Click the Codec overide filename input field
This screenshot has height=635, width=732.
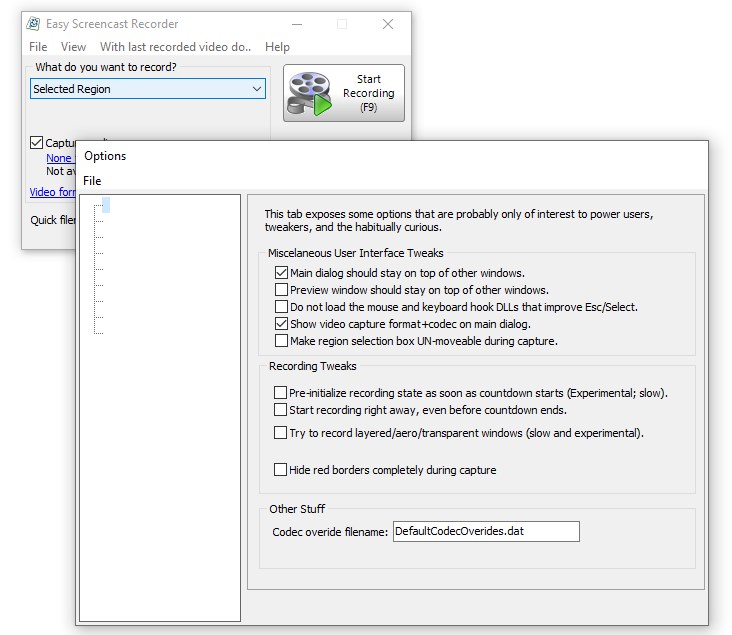(486, 531)
